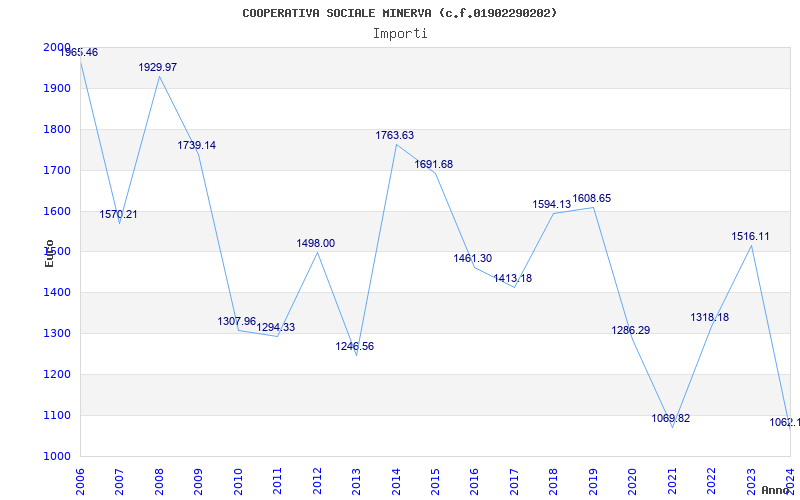Screen dimensions: 800x500
Task: Click the 2017 x-axis tick label
Action: 514,481
